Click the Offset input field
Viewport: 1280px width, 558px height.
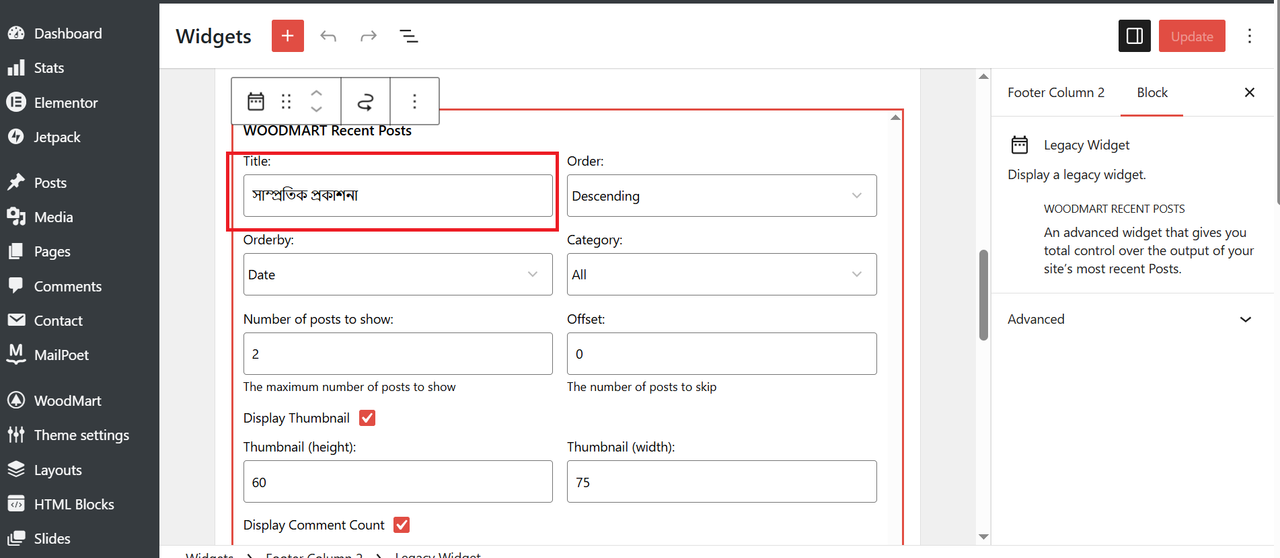[x=722, y=354]
